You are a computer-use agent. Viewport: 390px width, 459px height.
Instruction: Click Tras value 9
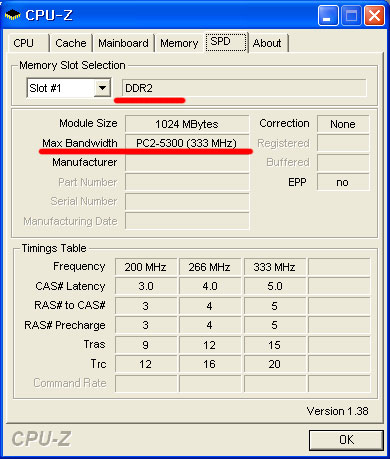[x=146, y=345]
